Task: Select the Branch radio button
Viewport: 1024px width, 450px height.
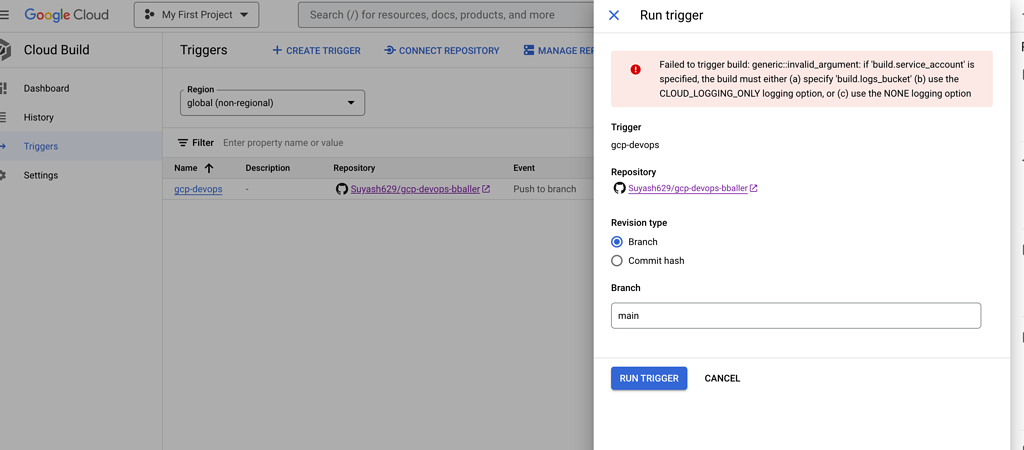Action: tap(617, 242)
